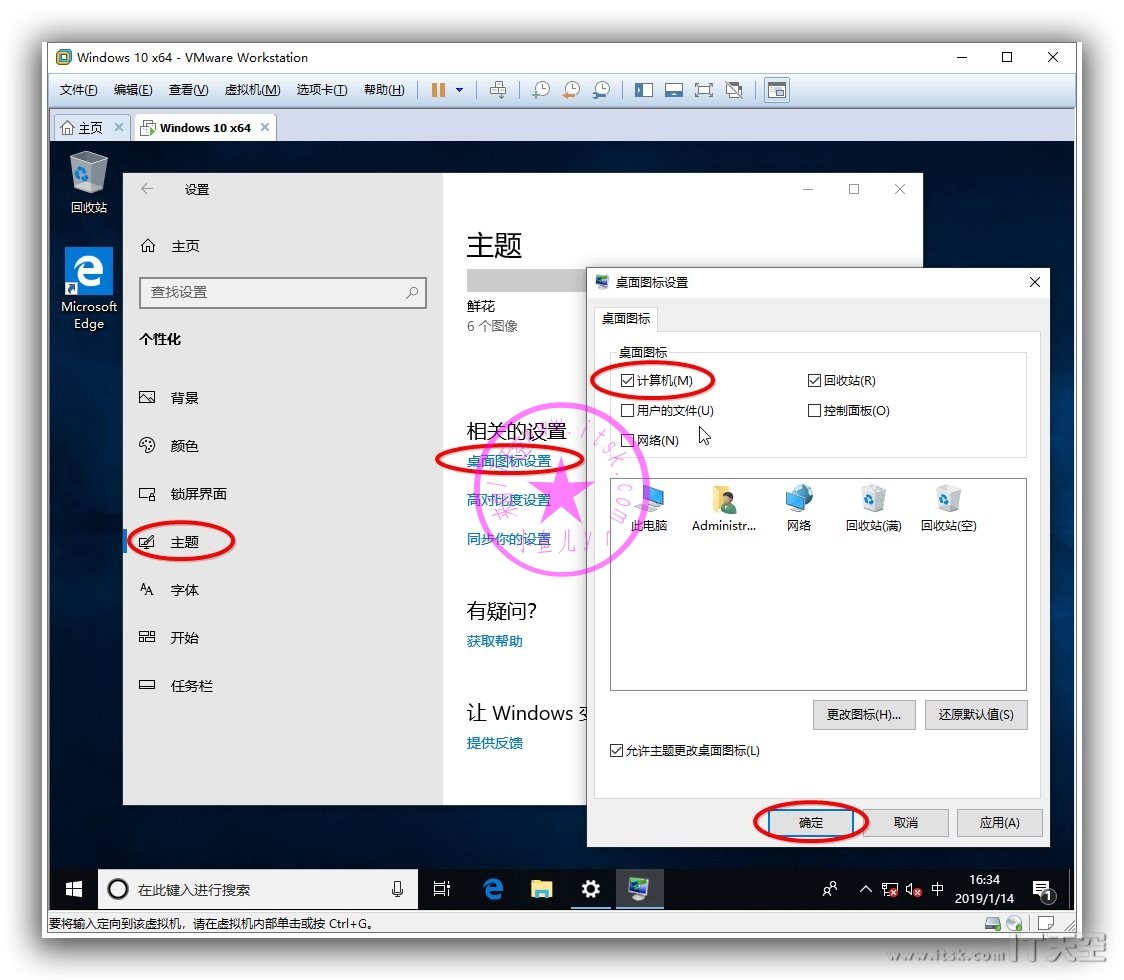Open 颜色 personalization page
The image size is (1124, 980).
pyautogui.click(x=169, y=446)
